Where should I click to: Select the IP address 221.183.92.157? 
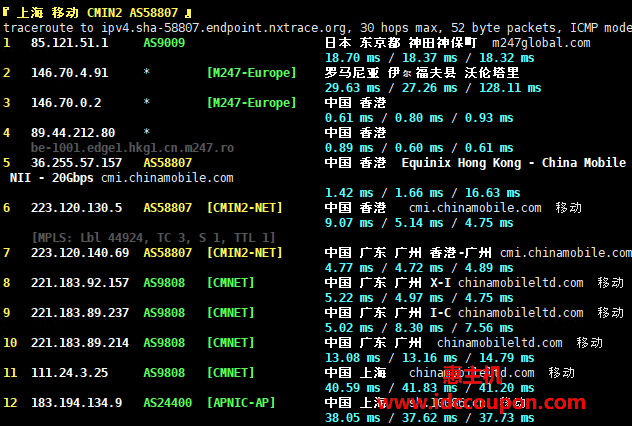(x=80, y=283)
